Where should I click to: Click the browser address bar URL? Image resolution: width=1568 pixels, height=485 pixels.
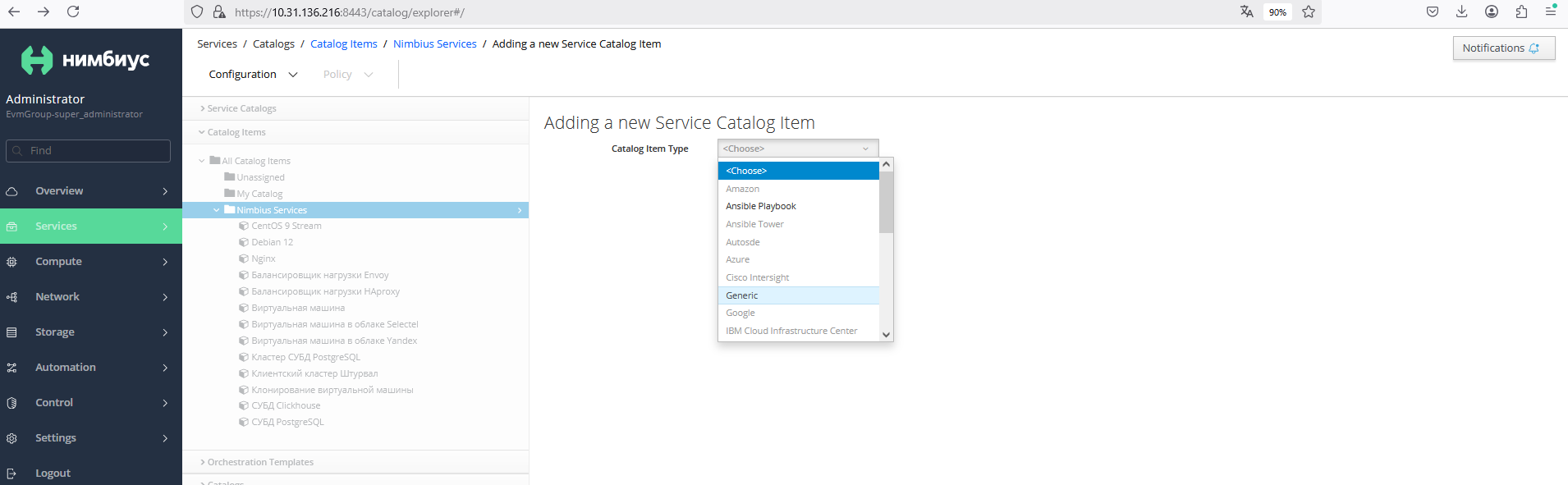pos(350,12)
